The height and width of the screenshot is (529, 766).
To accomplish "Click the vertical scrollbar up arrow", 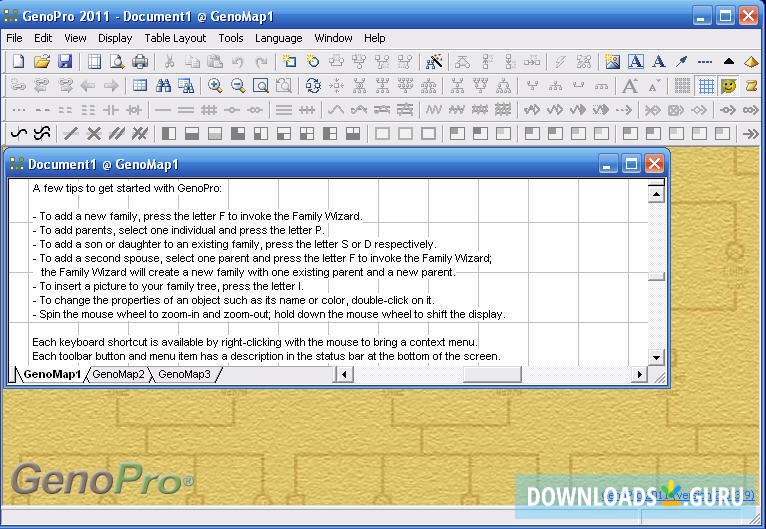I will point(656,194).
